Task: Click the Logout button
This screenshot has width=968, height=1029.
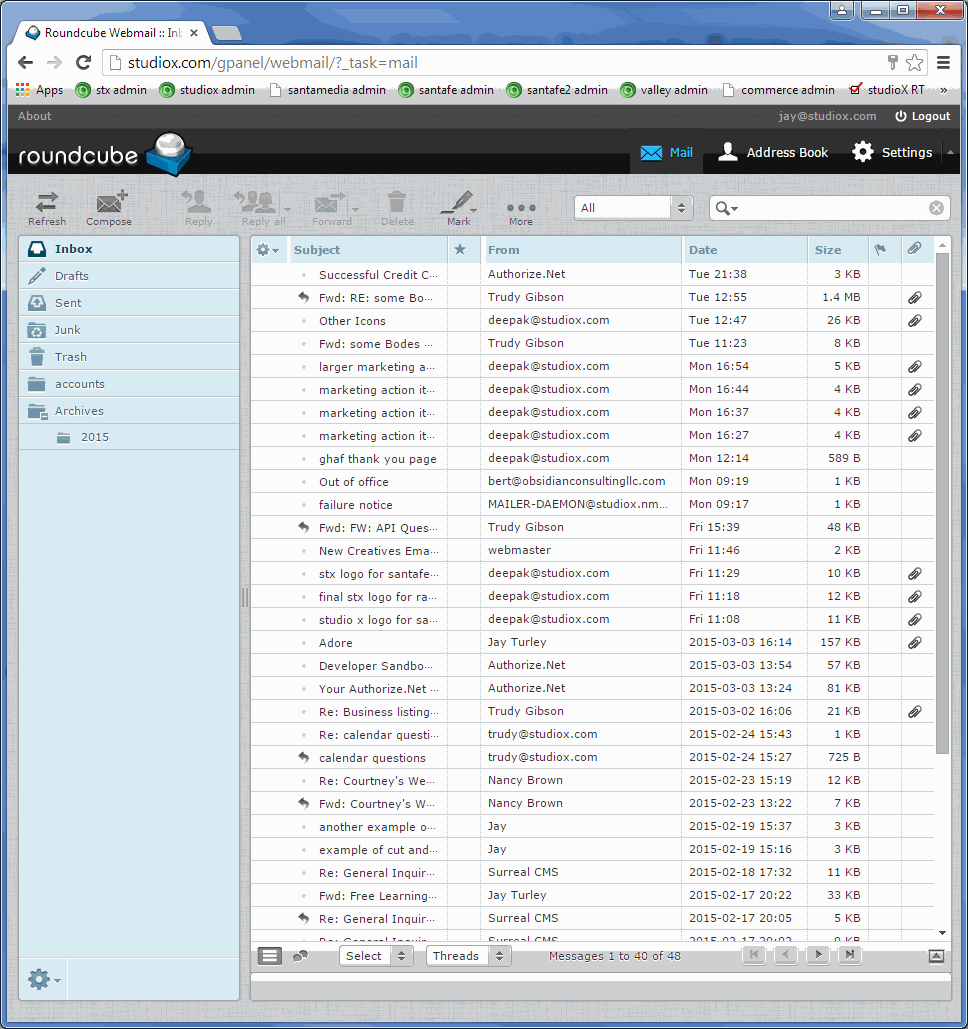Action: coord(921,116)
